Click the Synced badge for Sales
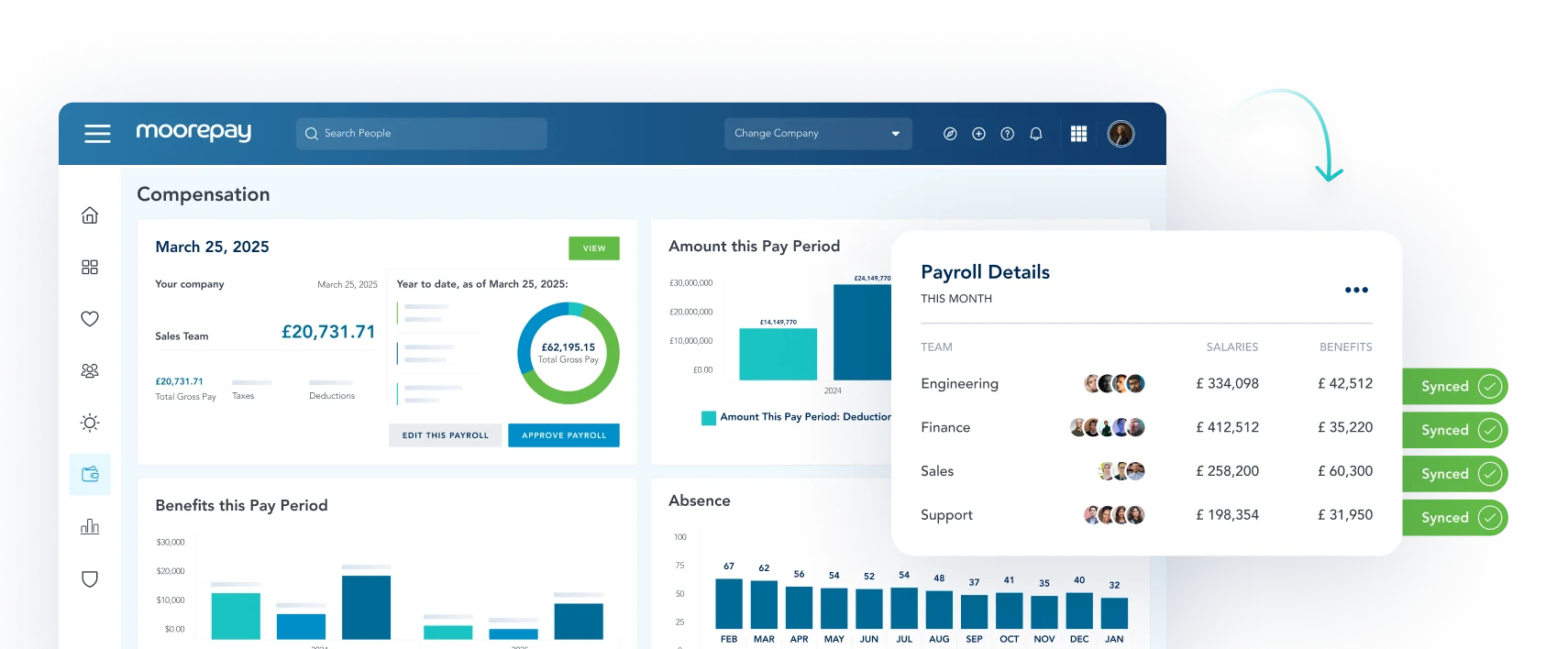Viewport: 1568px width, 649px height. [1455, 474]
